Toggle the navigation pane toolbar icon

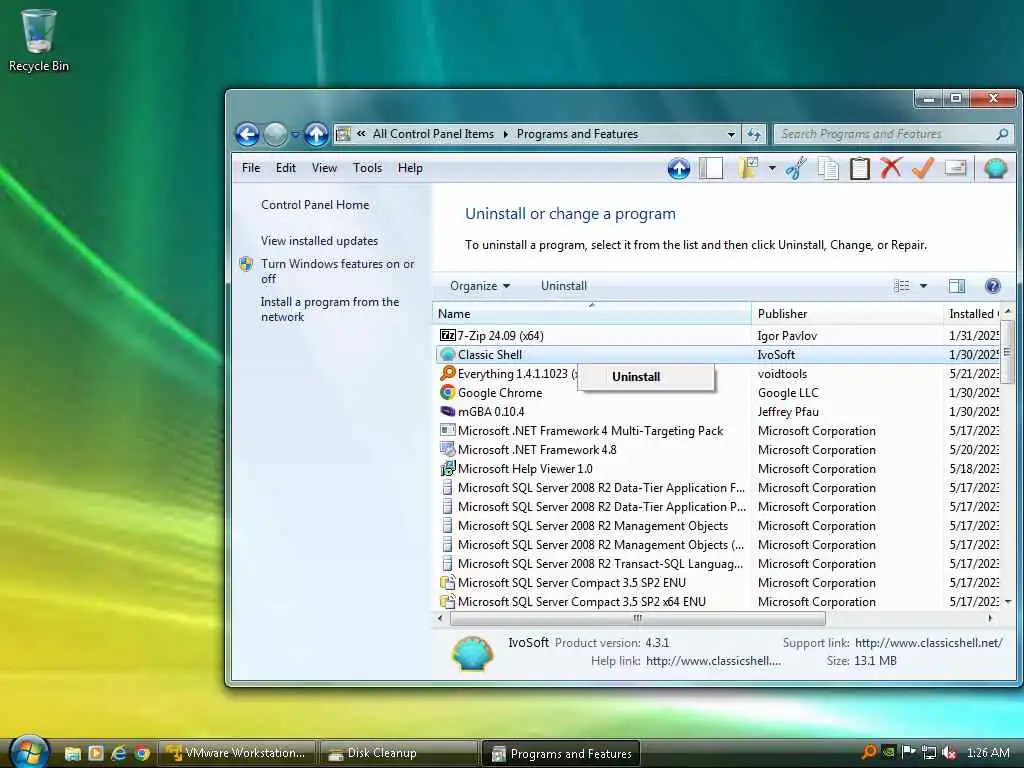(711, 168)
